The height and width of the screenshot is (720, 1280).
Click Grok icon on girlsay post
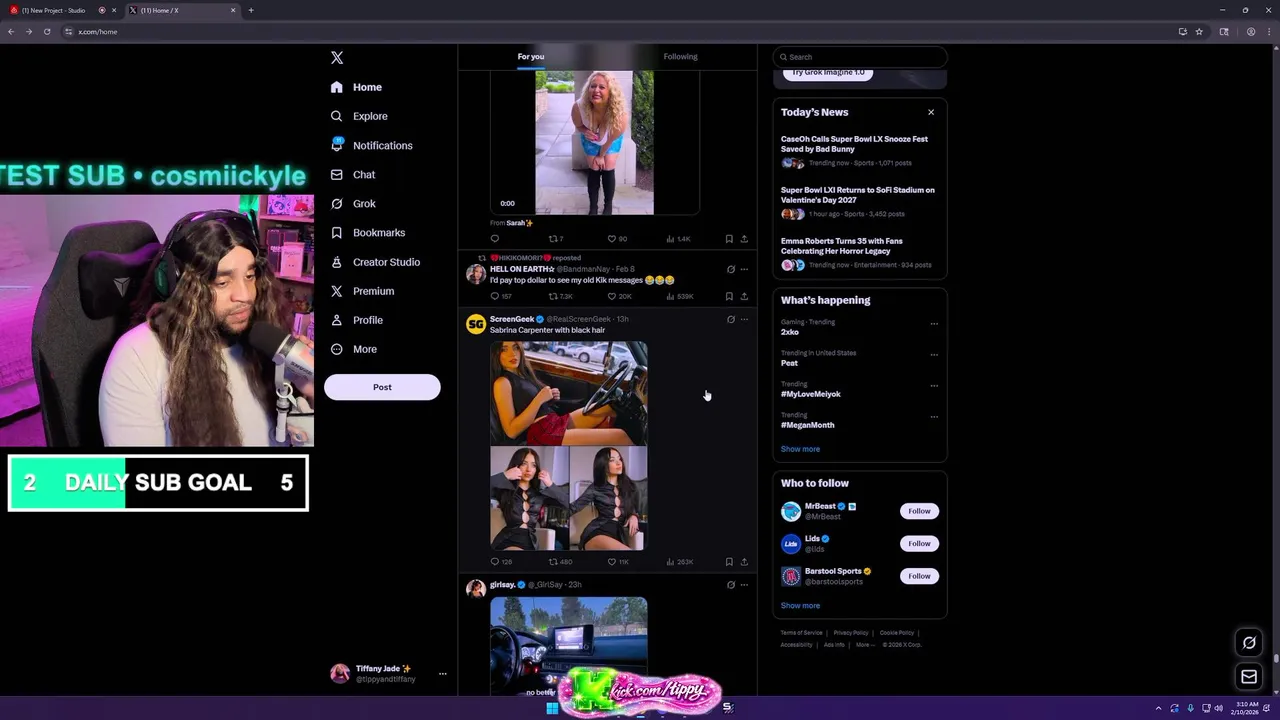point(730,585)
